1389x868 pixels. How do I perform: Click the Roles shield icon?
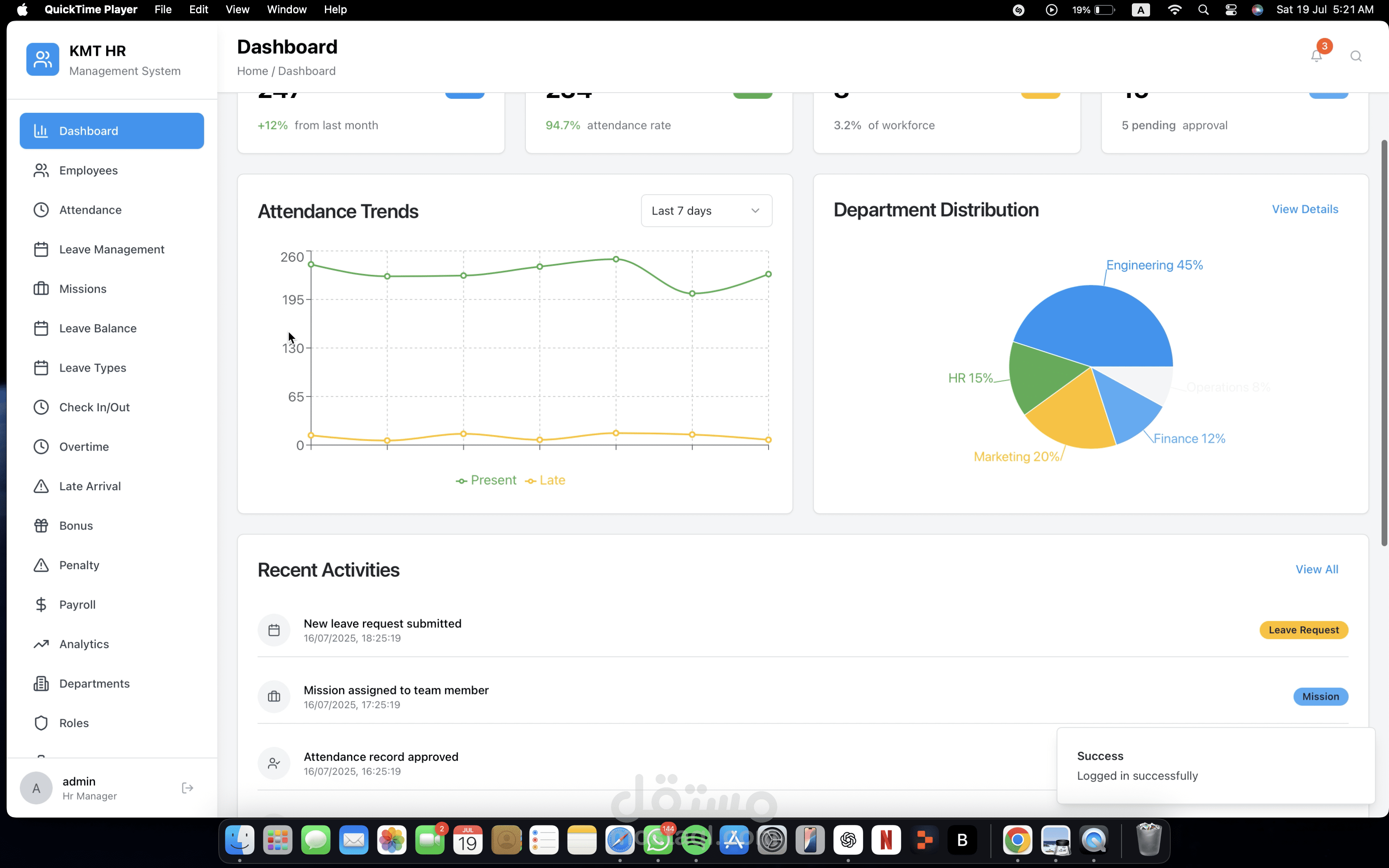pyautogui.click(x=41, y=723)
